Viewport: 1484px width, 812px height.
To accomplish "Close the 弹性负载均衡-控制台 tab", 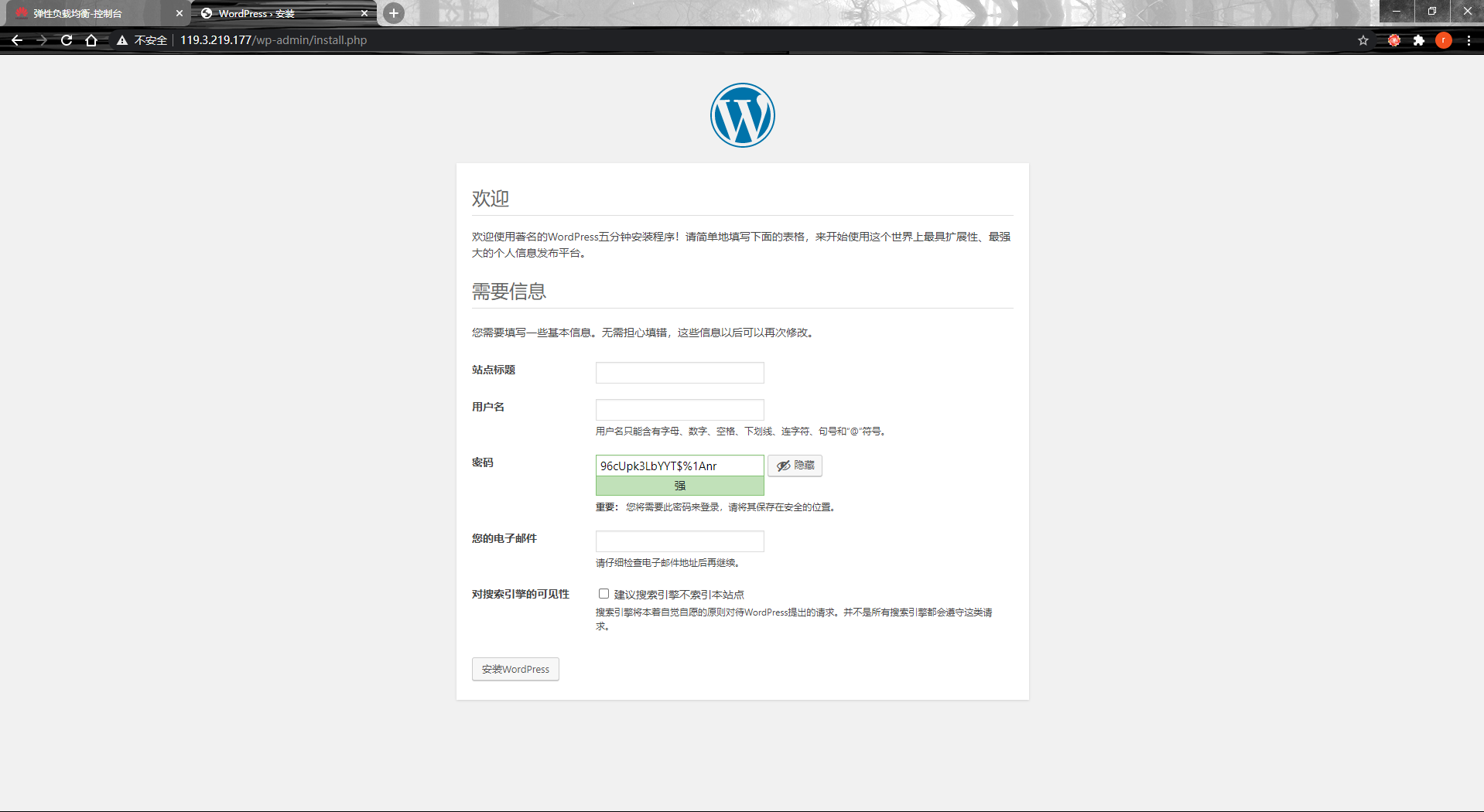I will pyautogui.click(x=179, y=13).
